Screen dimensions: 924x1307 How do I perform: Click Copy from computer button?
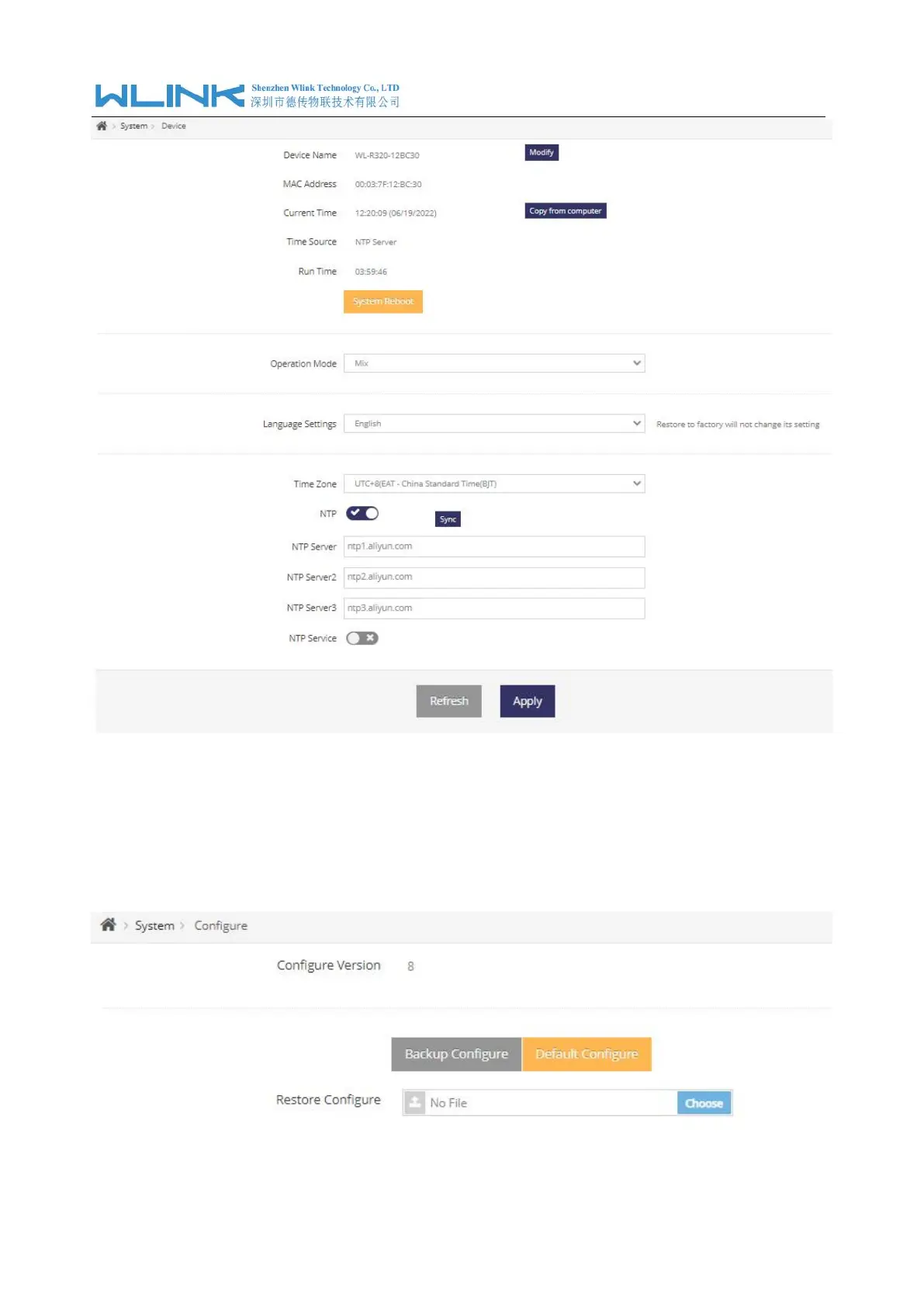(566, 211)
